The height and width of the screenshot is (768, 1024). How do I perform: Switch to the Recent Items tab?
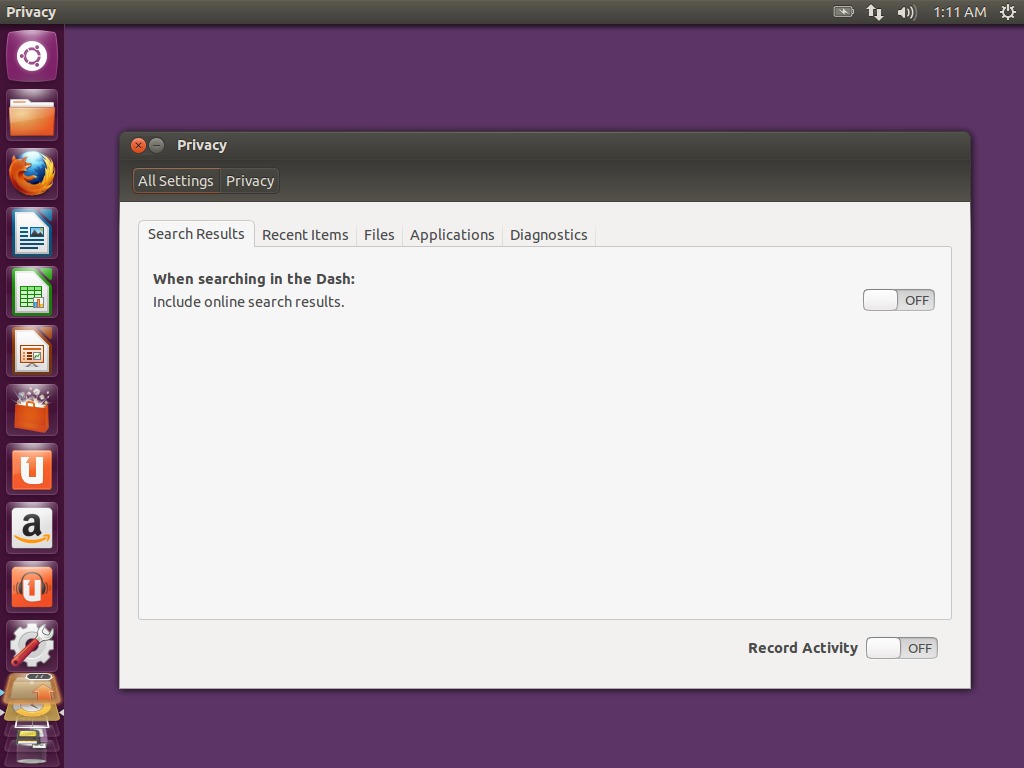tap(305, 235)
